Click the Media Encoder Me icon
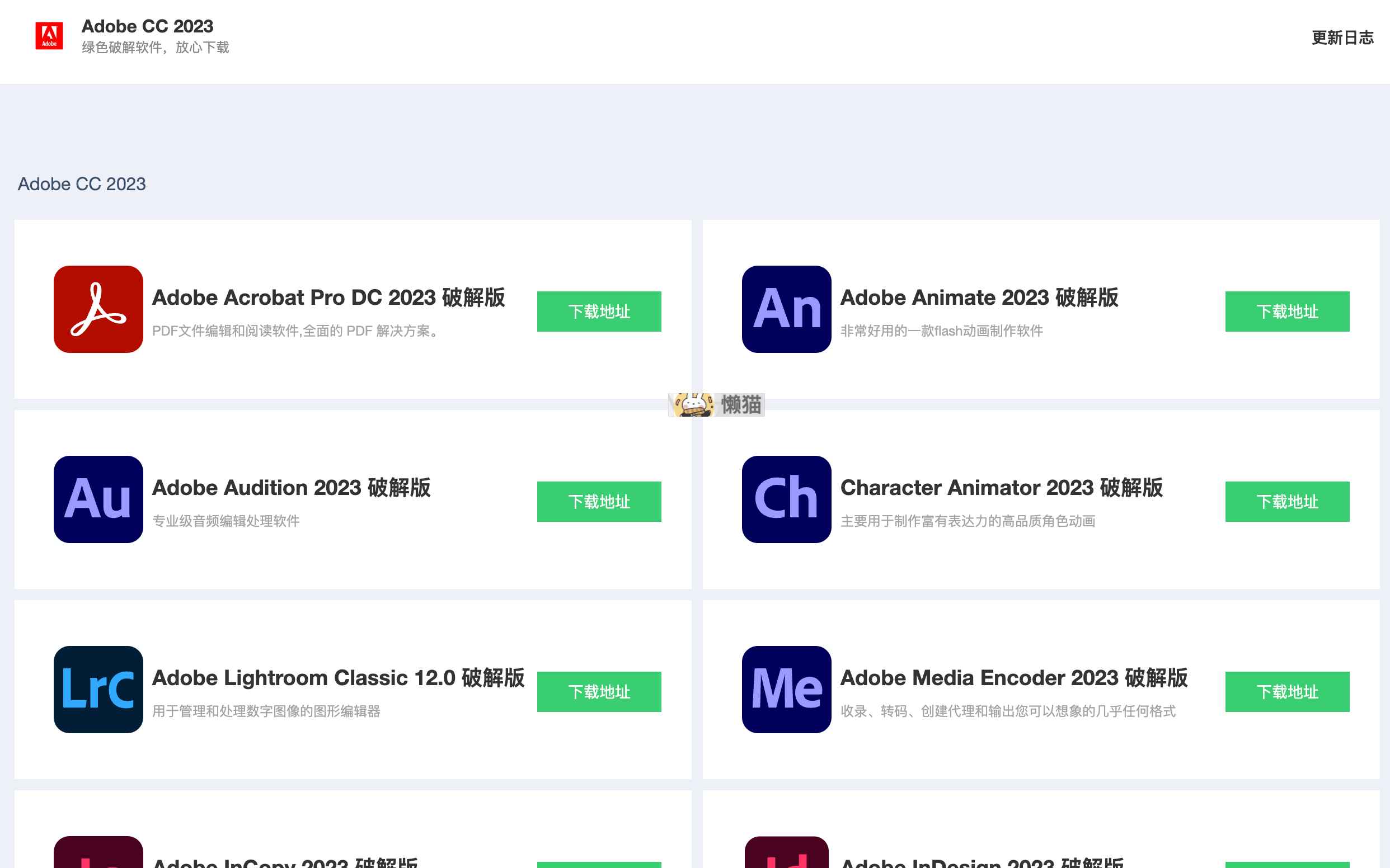Screen dimensions: 1390x868 (x=786, y=689)
